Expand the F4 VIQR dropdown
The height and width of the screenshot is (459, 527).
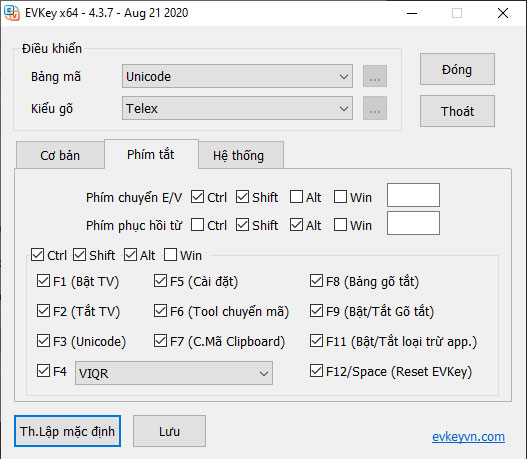[x=174, y=373]
